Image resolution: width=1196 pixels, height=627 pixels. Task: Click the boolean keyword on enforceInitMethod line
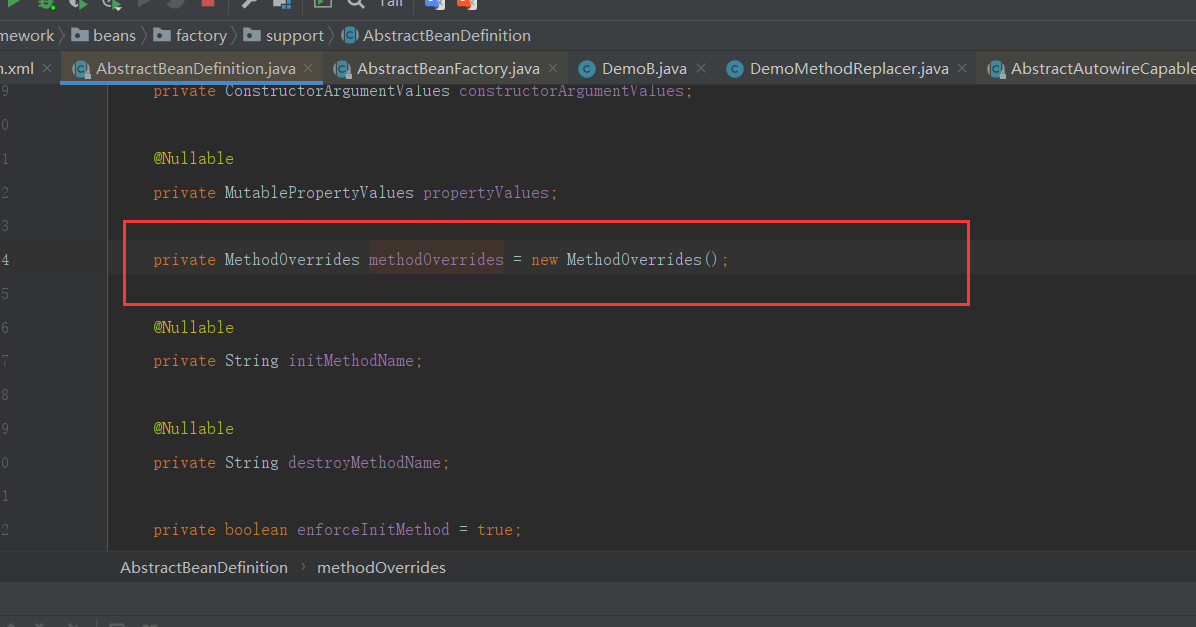tap(256, 529)
